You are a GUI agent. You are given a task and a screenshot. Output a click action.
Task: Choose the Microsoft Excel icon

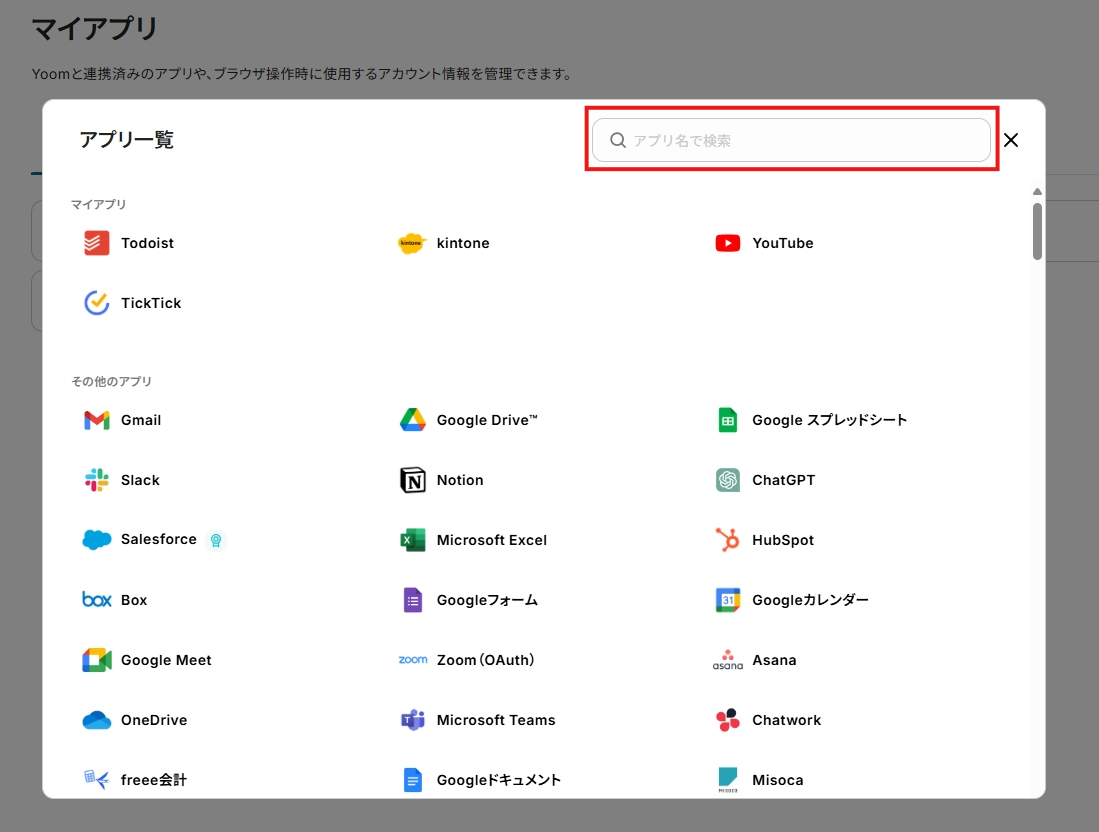(413, 540)
